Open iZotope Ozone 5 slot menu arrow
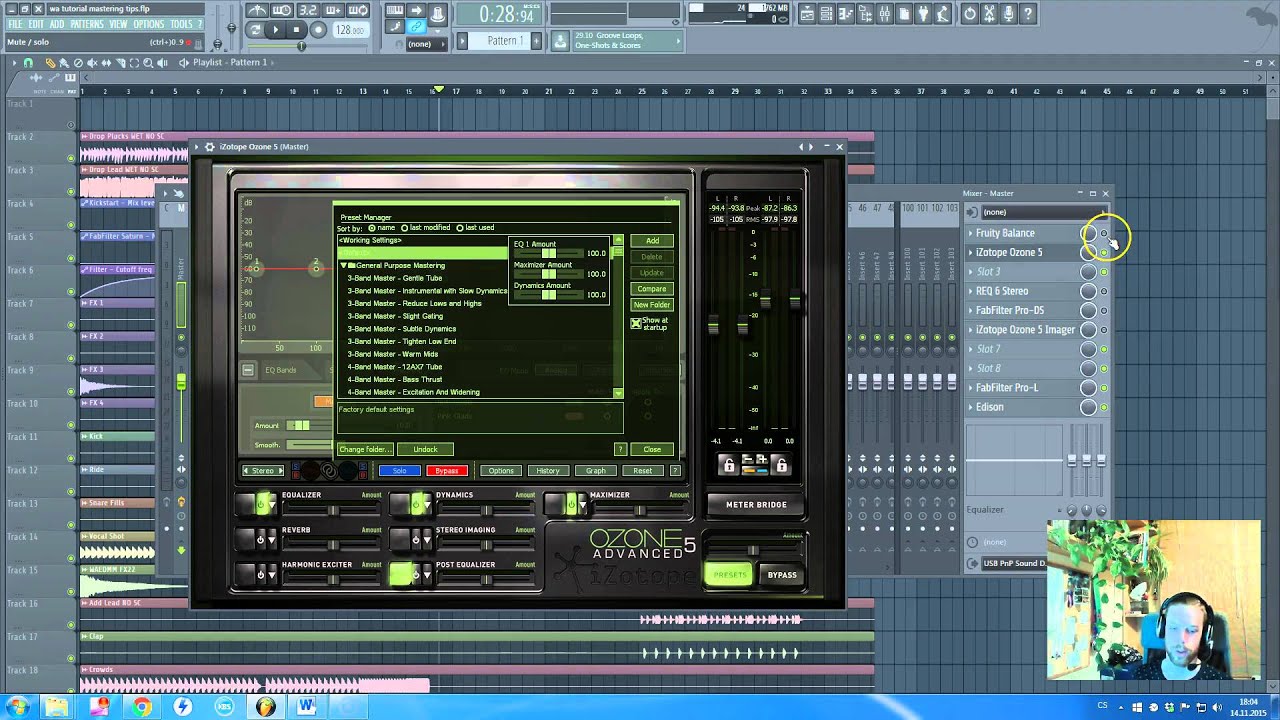The height and width of the screenshot is (720, 1280). 970,253
